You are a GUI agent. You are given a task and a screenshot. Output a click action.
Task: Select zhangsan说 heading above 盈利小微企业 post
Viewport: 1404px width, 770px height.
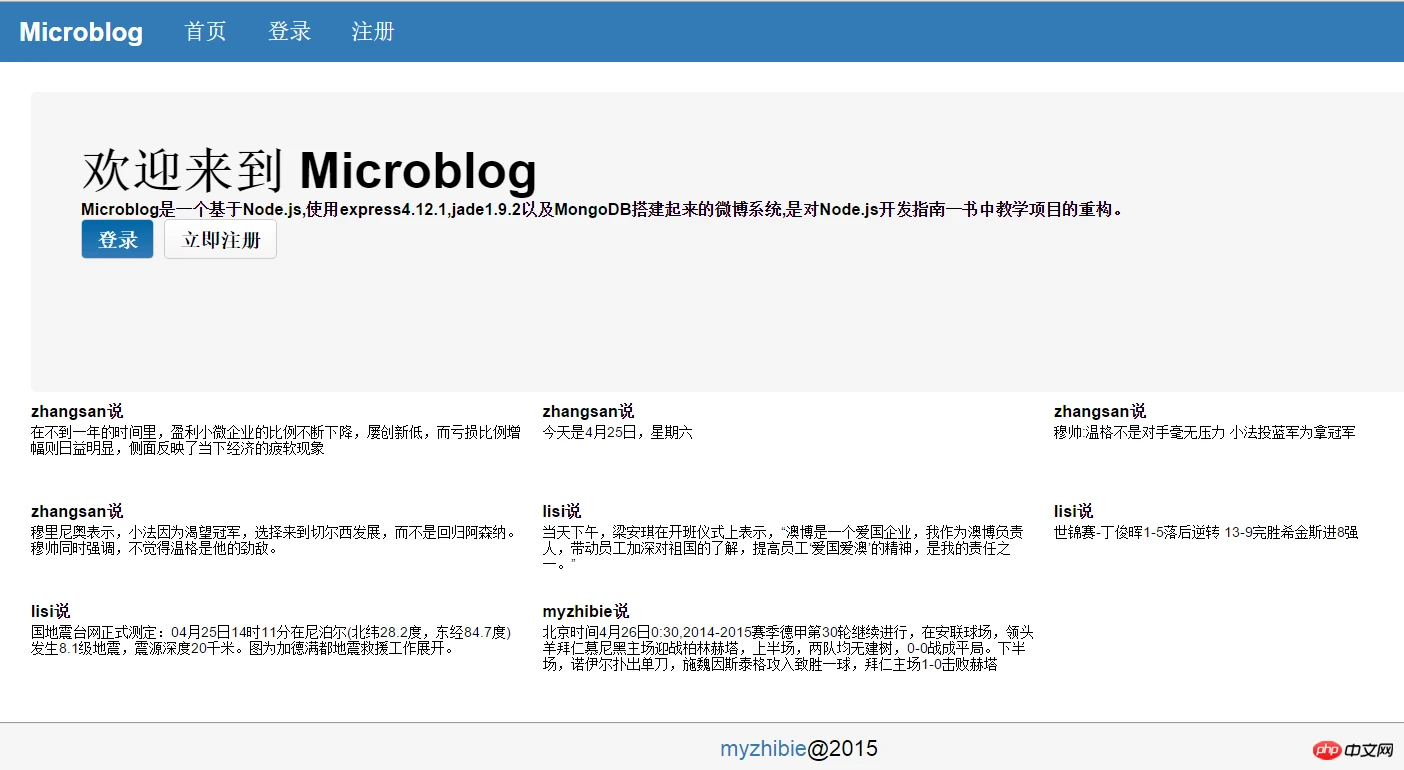[x=77, y=411]
